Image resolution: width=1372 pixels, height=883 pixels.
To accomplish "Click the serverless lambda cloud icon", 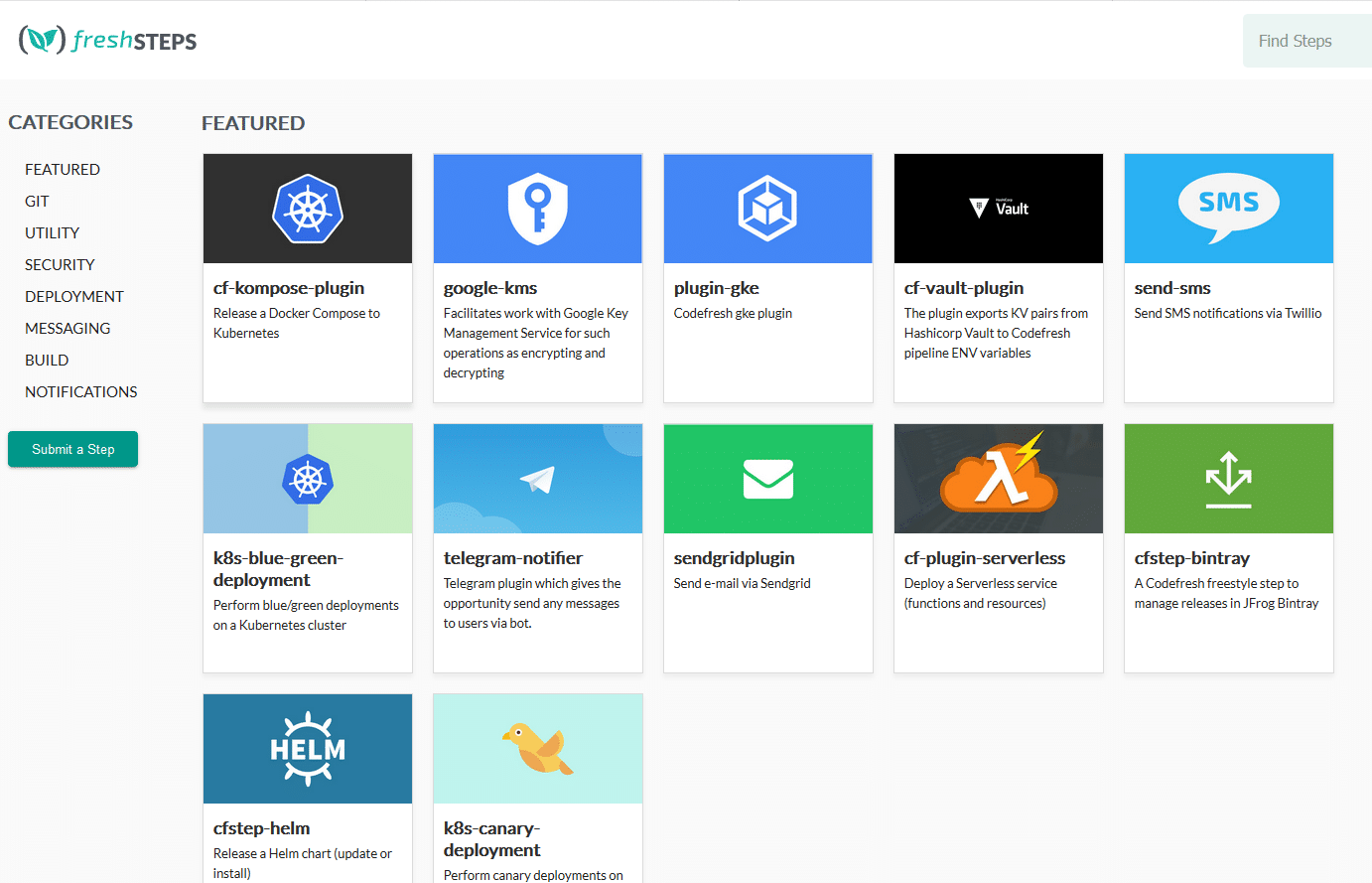I will [999, 473].
